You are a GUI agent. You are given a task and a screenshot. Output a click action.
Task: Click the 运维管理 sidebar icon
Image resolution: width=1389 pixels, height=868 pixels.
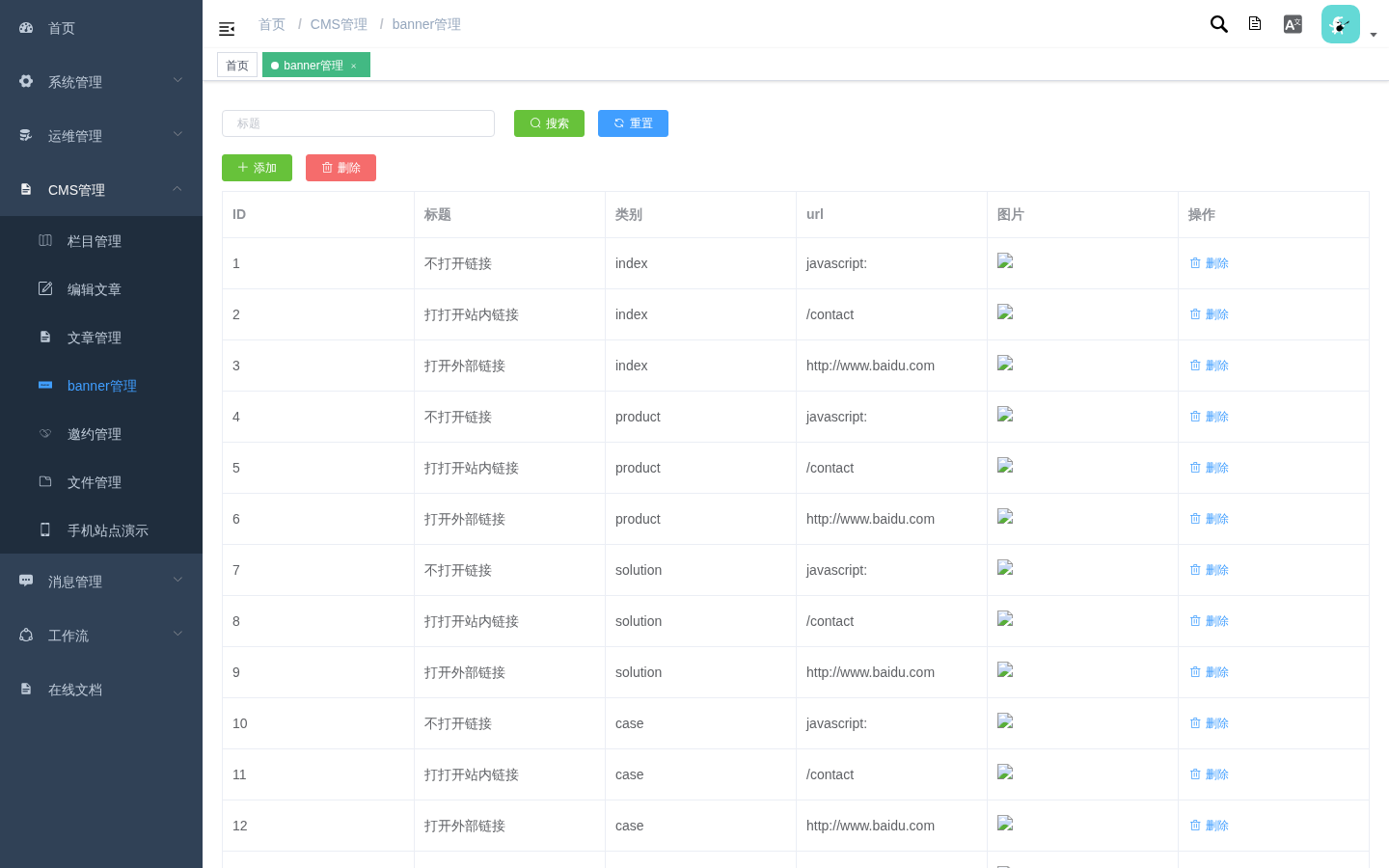tap(26, 135)
